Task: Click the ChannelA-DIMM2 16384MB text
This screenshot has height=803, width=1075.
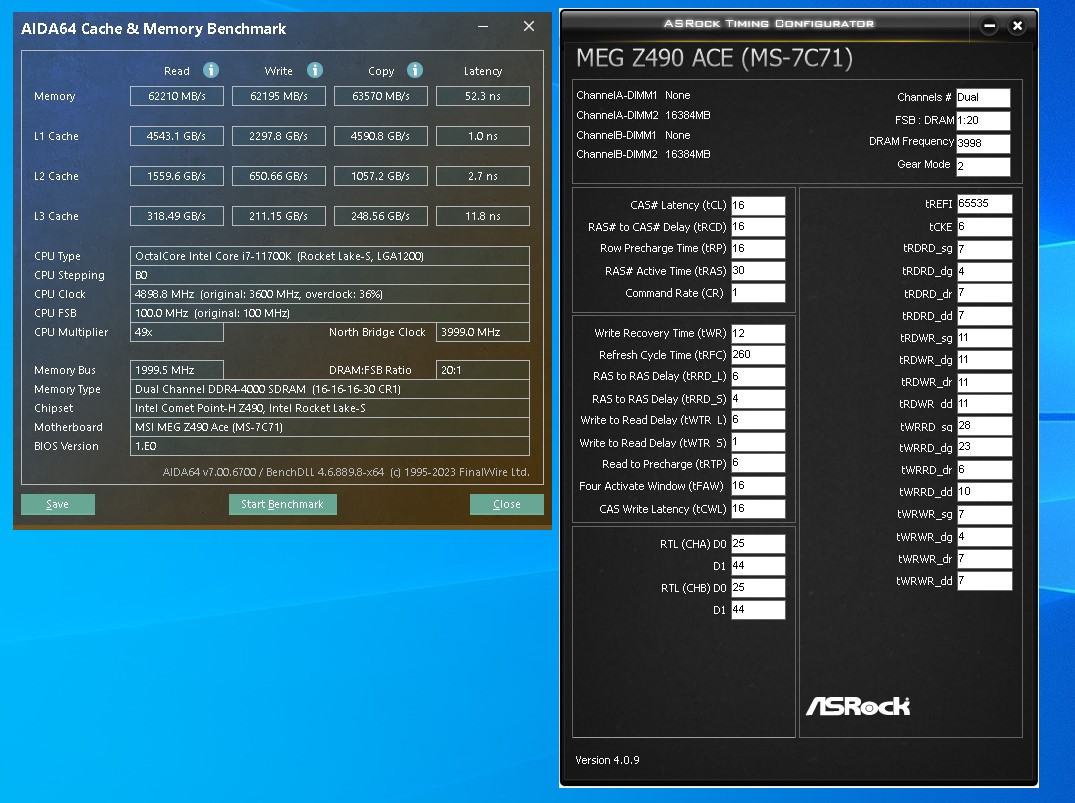Action: pyautogui.click(x=643, y=115)
